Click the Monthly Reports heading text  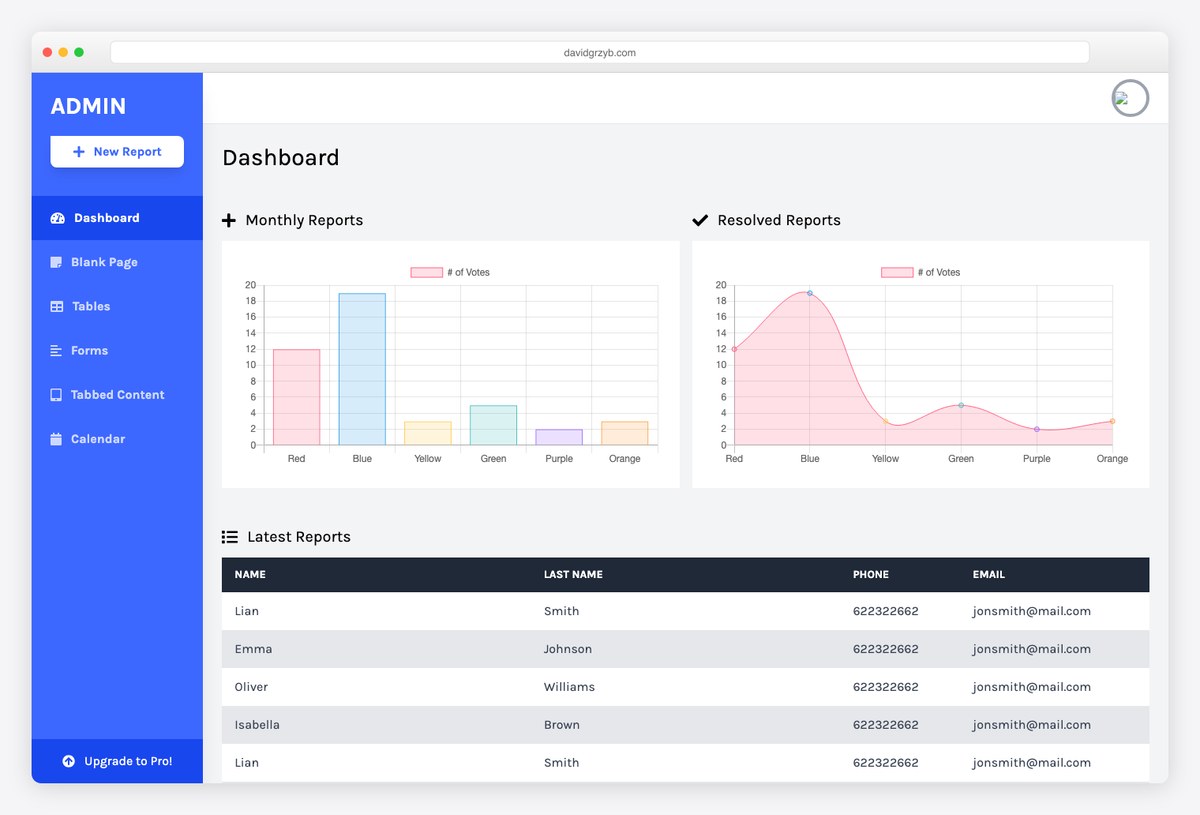pos(304,220)
